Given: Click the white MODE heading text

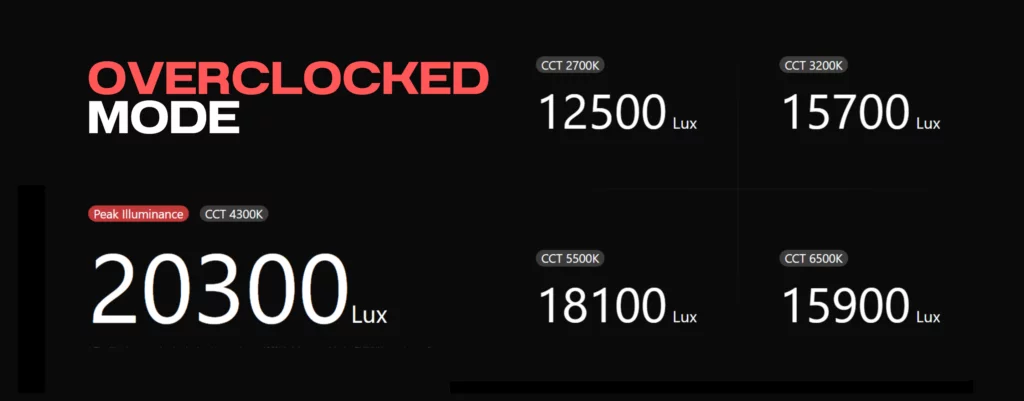Looking at the screenshot, I should (164, 118).
